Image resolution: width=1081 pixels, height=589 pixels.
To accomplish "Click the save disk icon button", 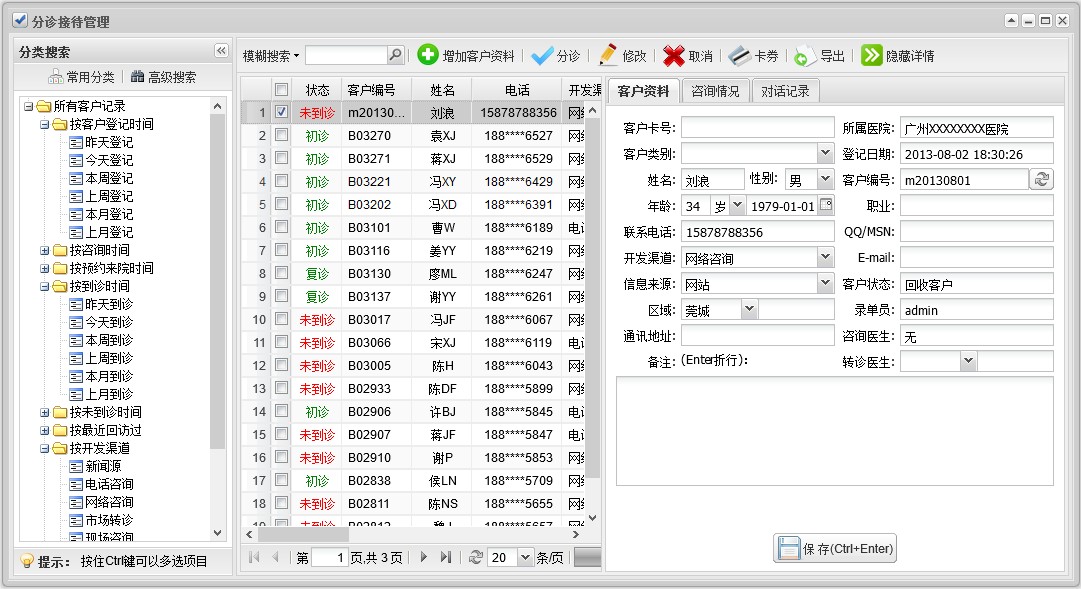I will (835, 548).
